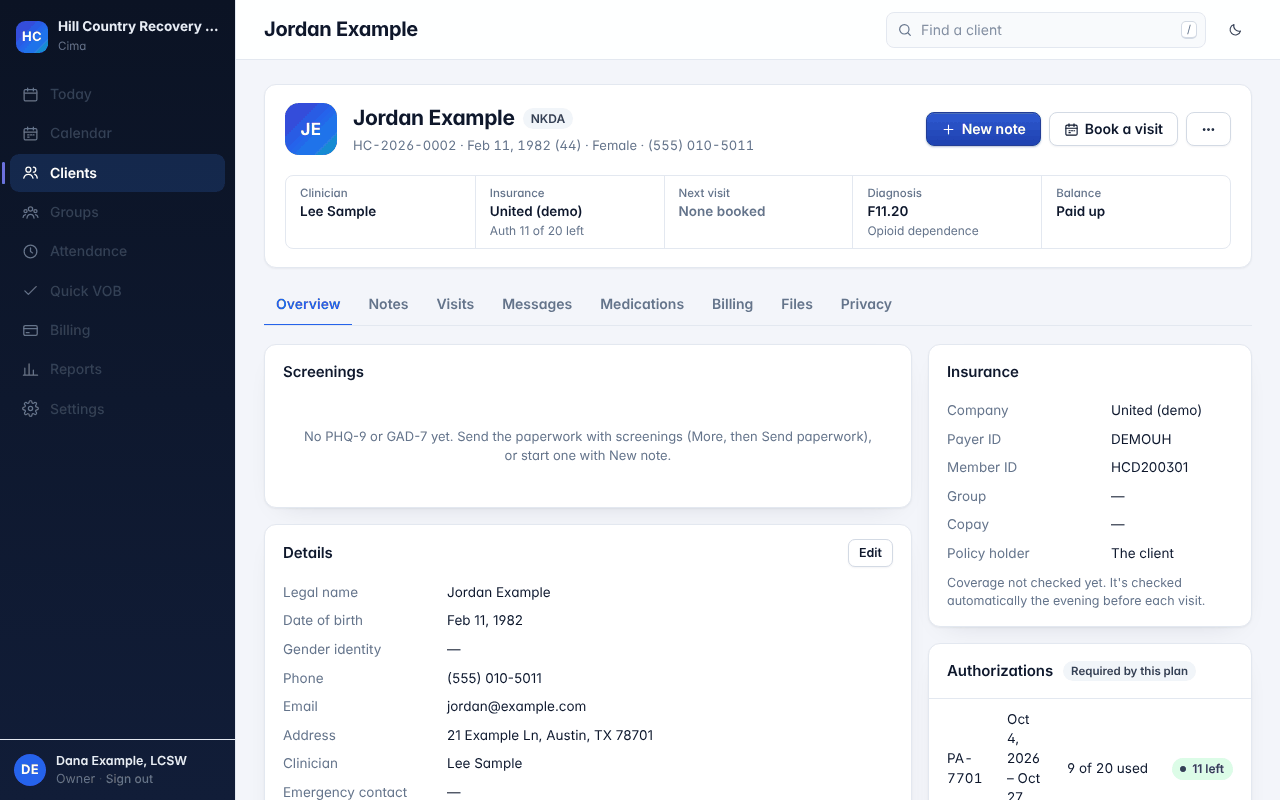Open the Quick VOB checkmark icon
The image size is (1280, 800).
(x=31, y=291)
